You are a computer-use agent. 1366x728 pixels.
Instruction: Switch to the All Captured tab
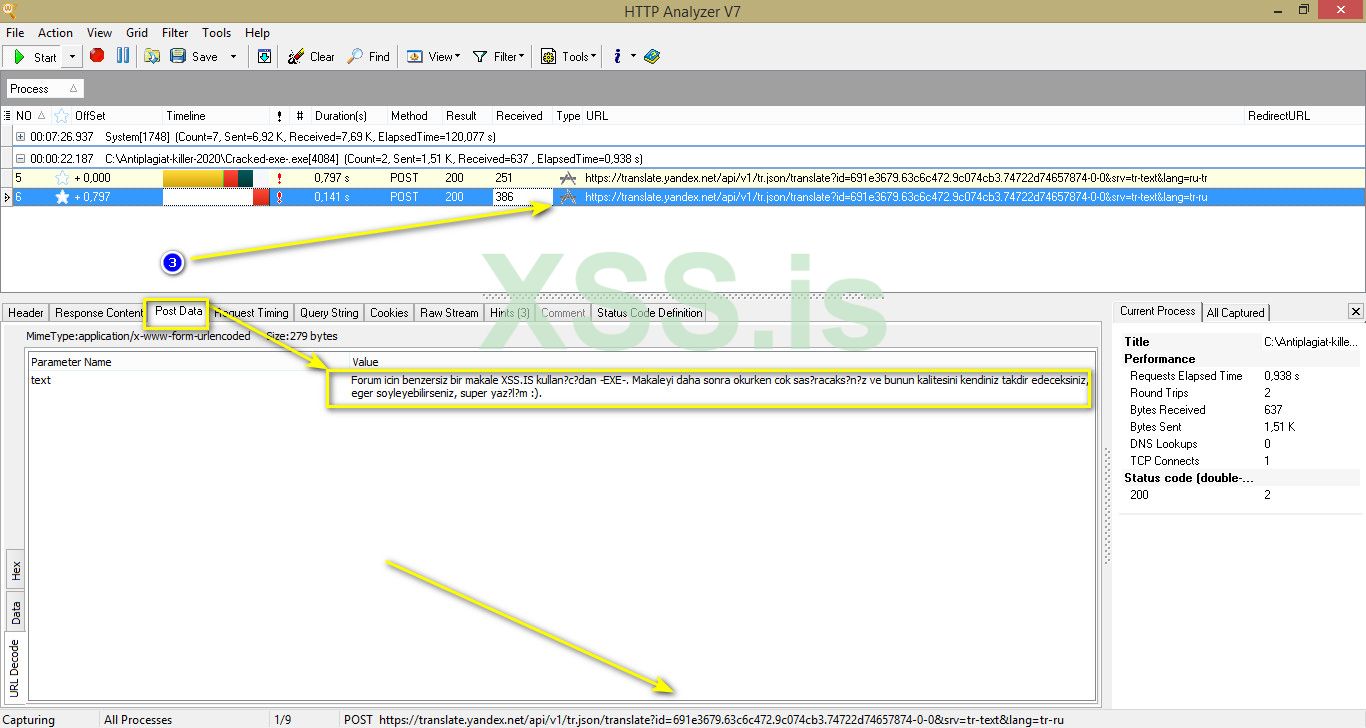pos(1236,313)
